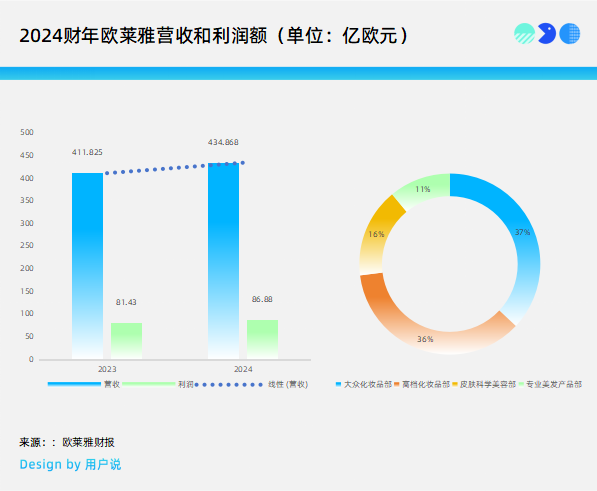Click the data label 81.43
The height and width of the screenshot is (491, 597).
126,302
